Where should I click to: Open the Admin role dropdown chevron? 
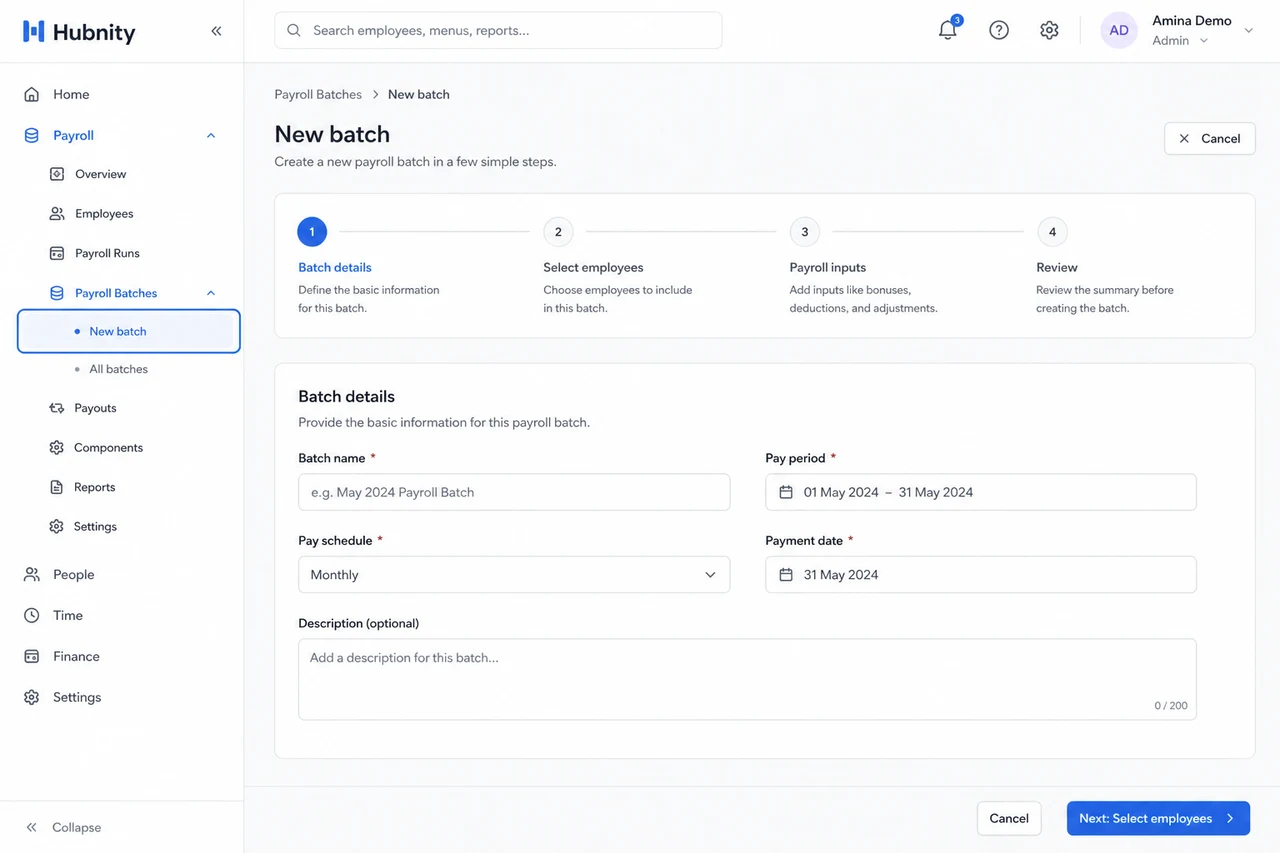[x=1204, y=41]
